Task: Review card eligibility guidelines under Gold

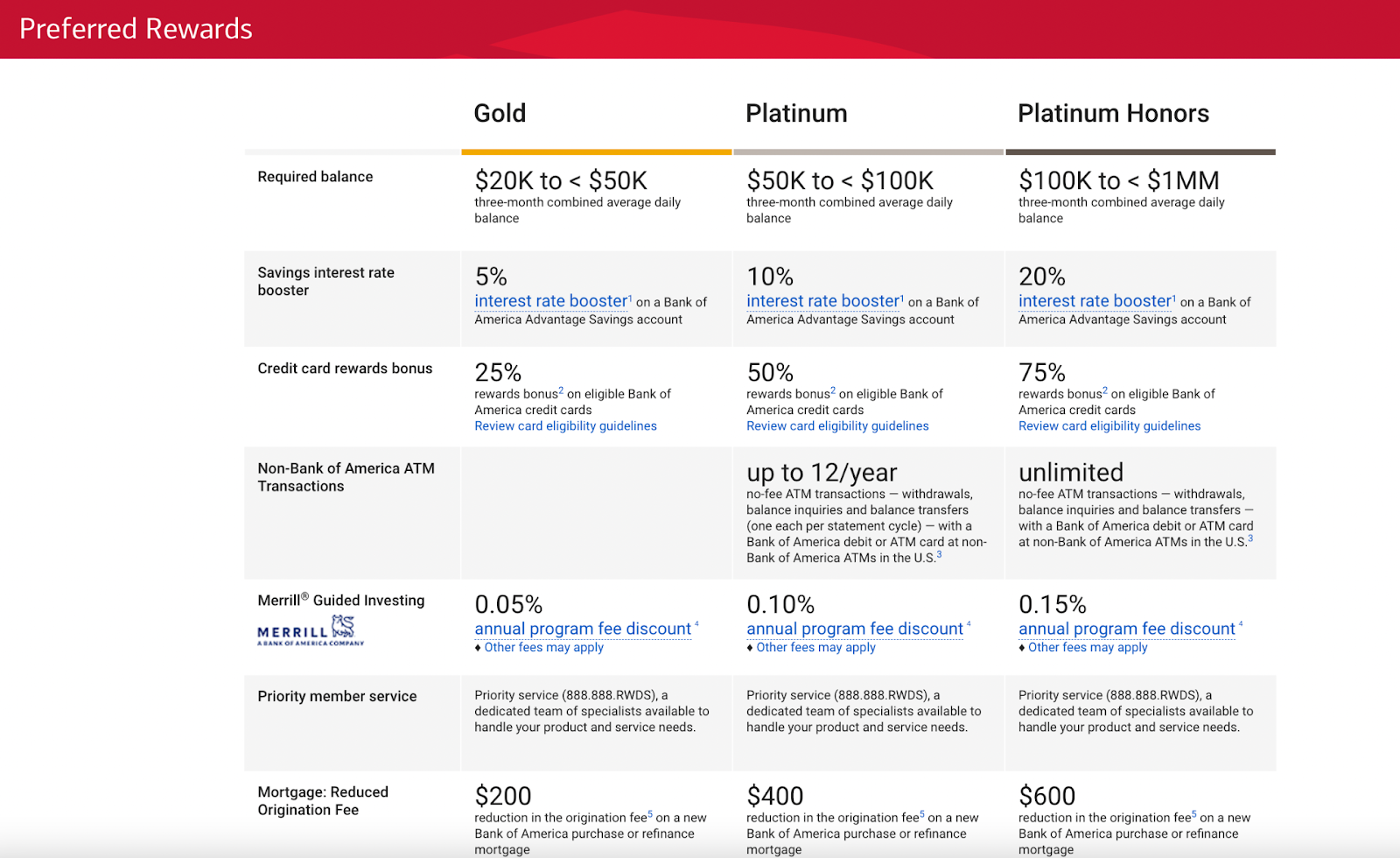Action: [x=565, y=425]
